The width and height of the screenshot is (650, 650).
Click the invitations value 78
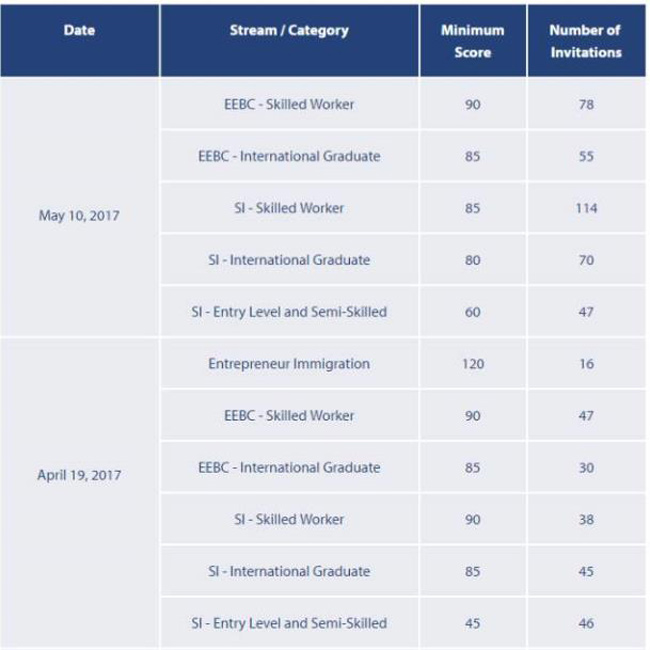[586, 105]
